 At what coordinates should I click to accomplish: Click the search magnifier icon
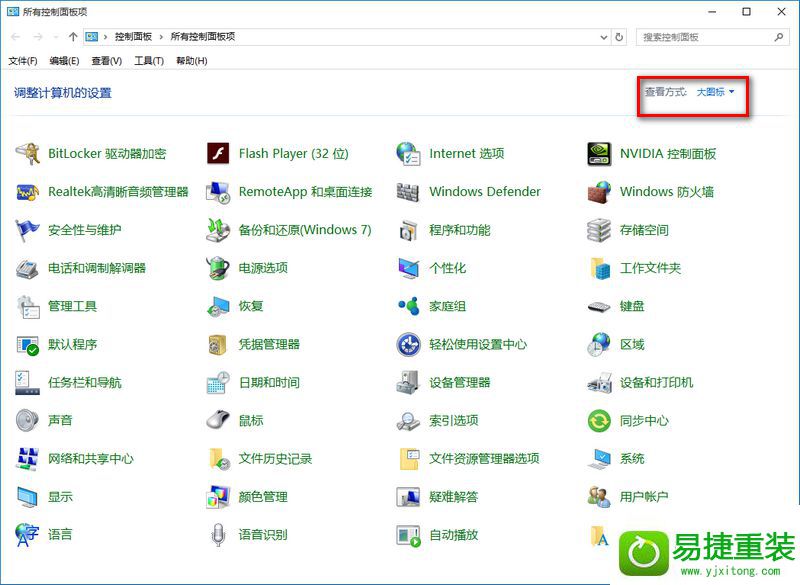pos(779,37)
